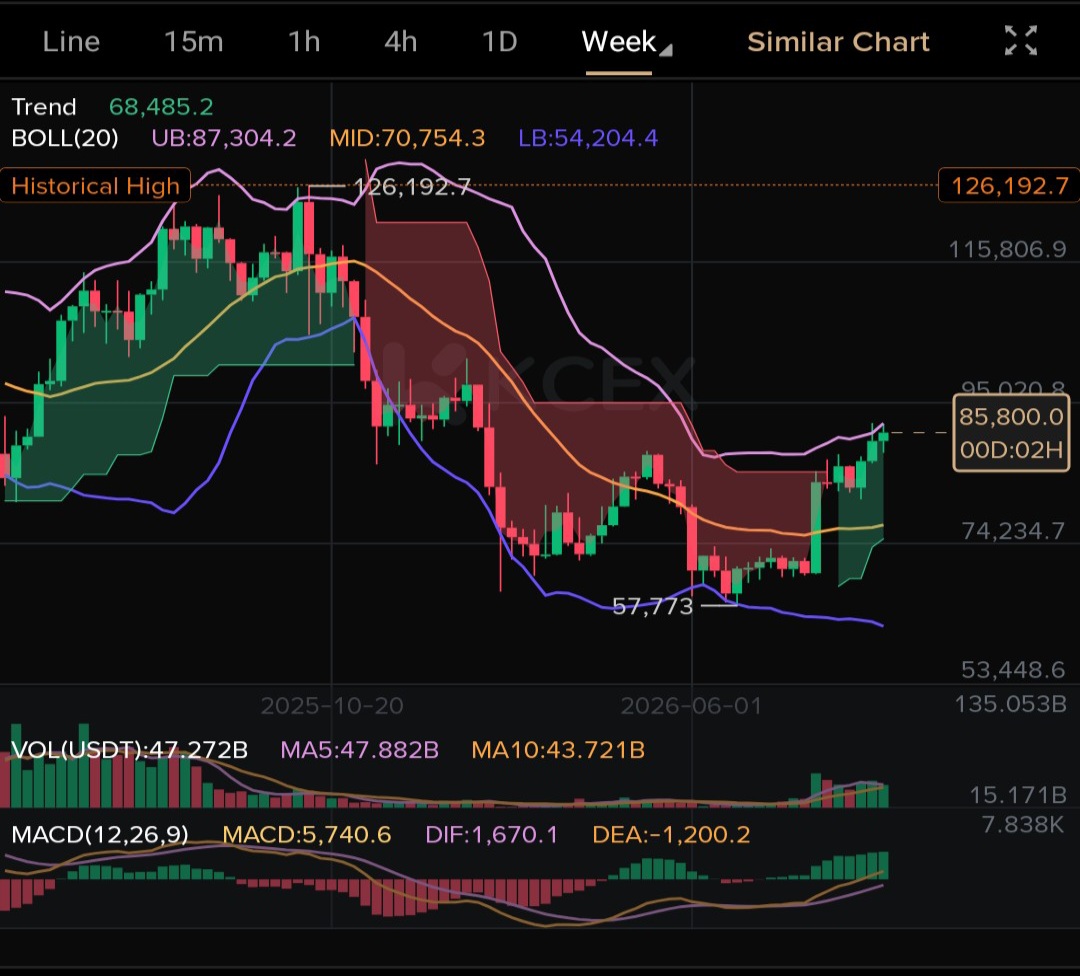
Task: Expand Week timeframe dropdown arrow
Action: coord(665,50)
